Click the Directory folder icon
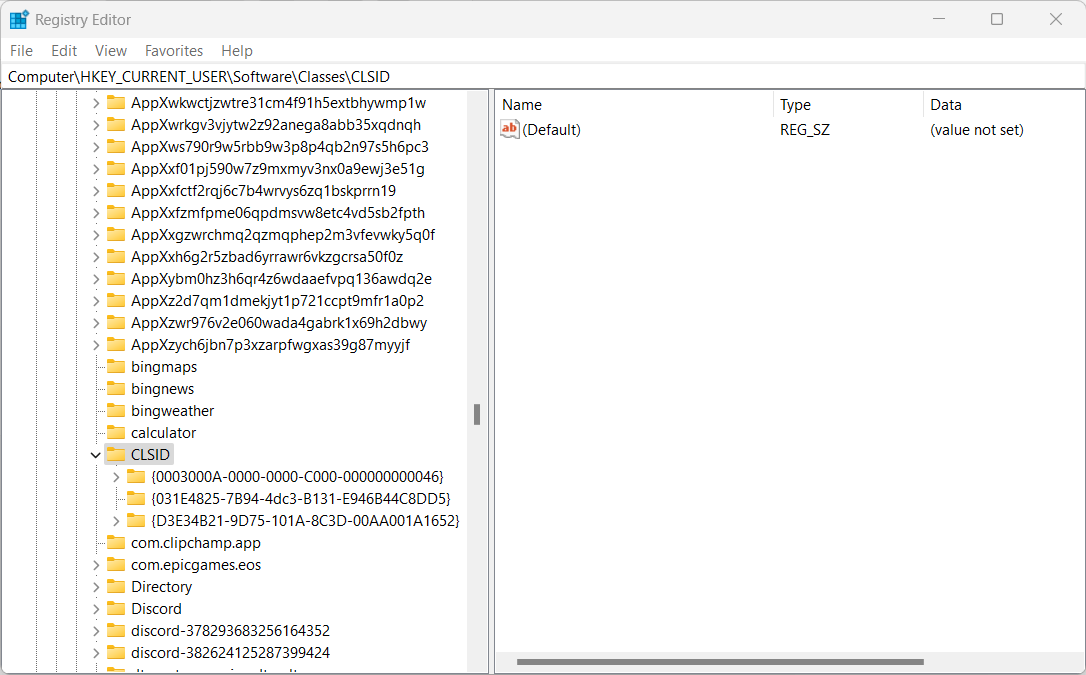The height and width of the screenshot is (675, 1086). (116, 586)
